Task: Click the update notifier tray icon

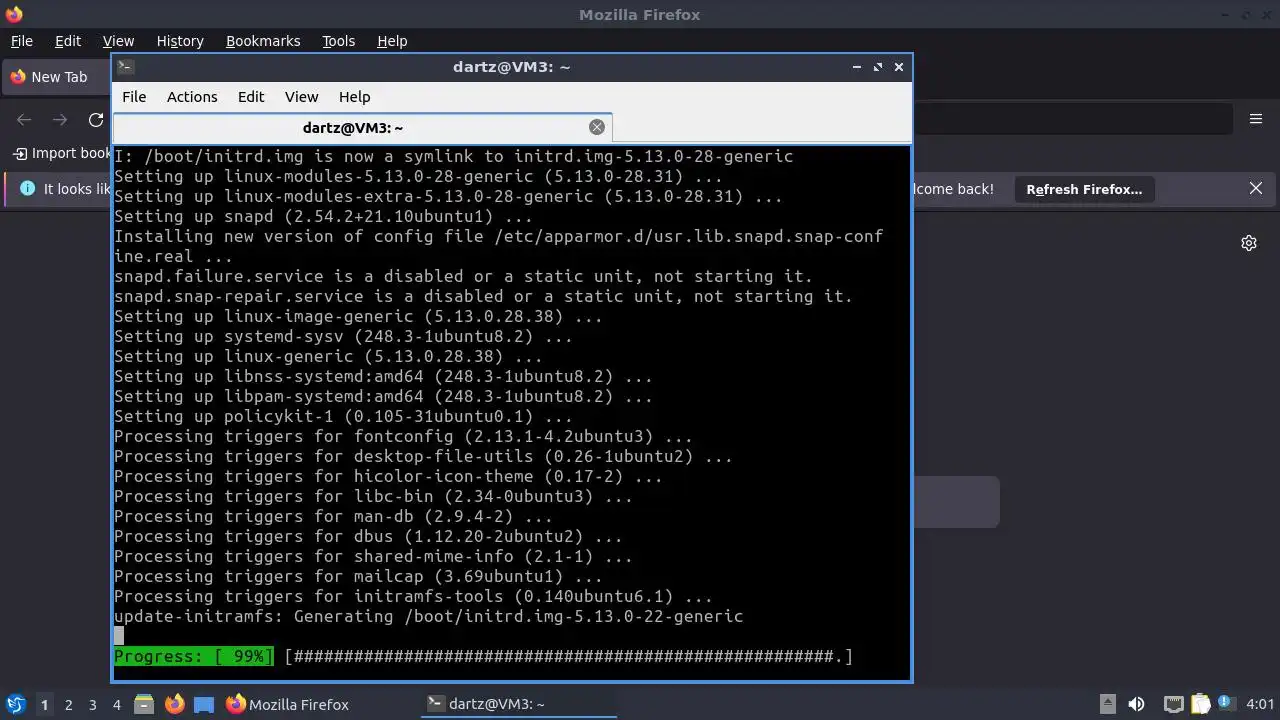Action: (x=1224, y=704)
